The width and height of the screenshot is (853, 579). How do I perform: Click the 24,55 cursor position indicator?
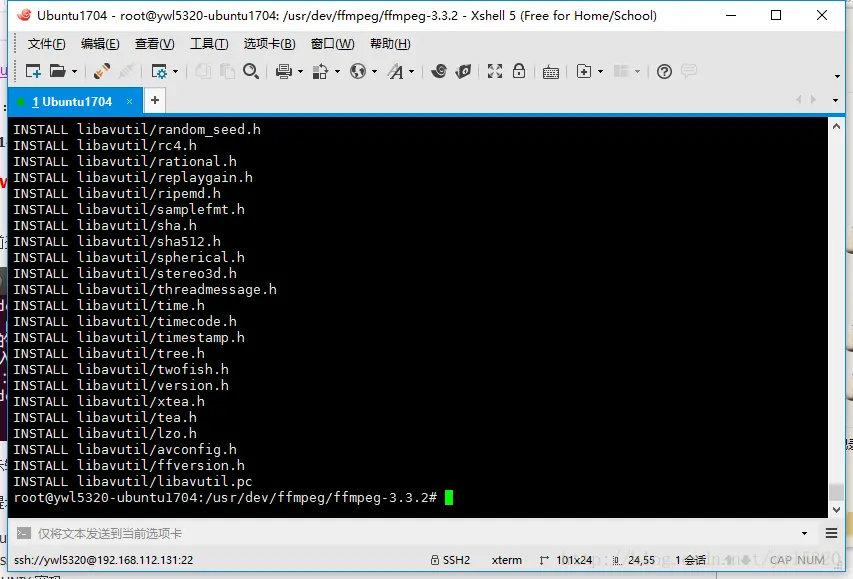(x=634, y=560)
